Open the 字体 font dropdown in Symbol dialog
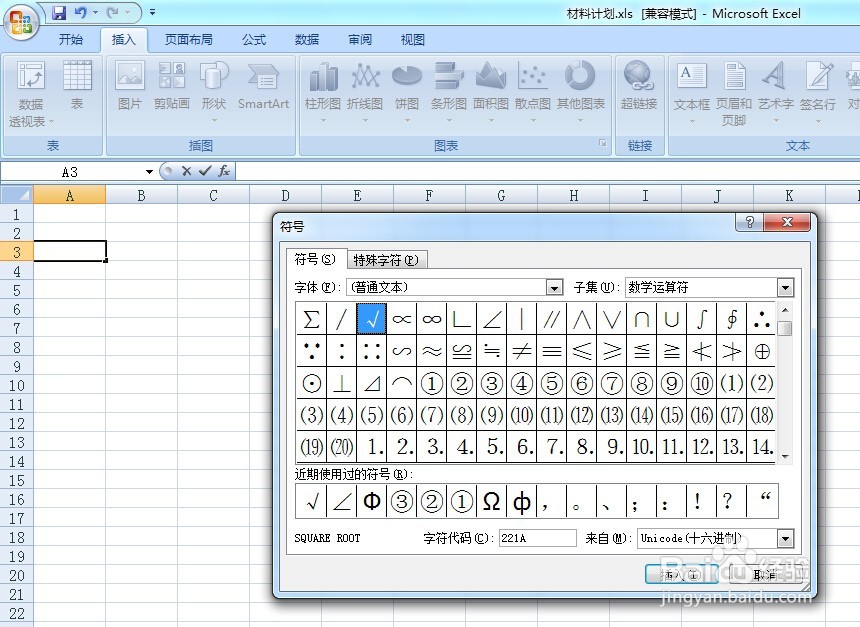This screenshot has width=860, height=627. pos(554,287)
